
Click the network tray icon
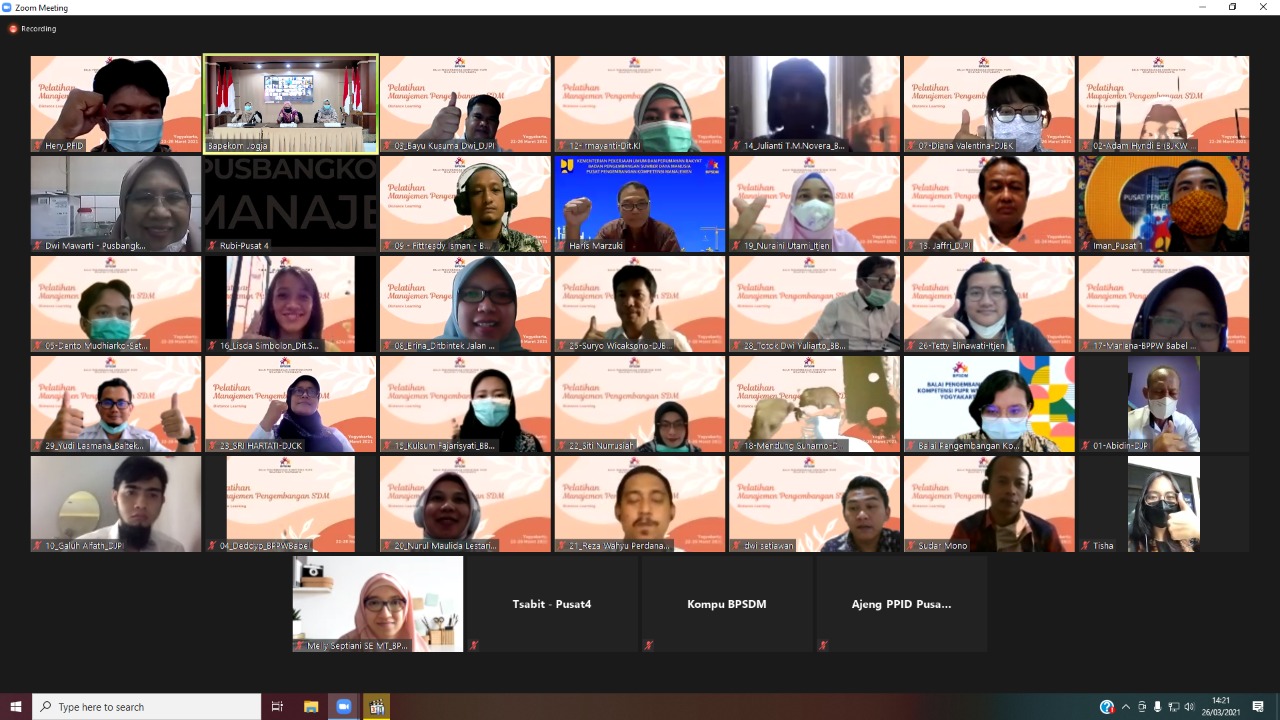coord(1173,707)
